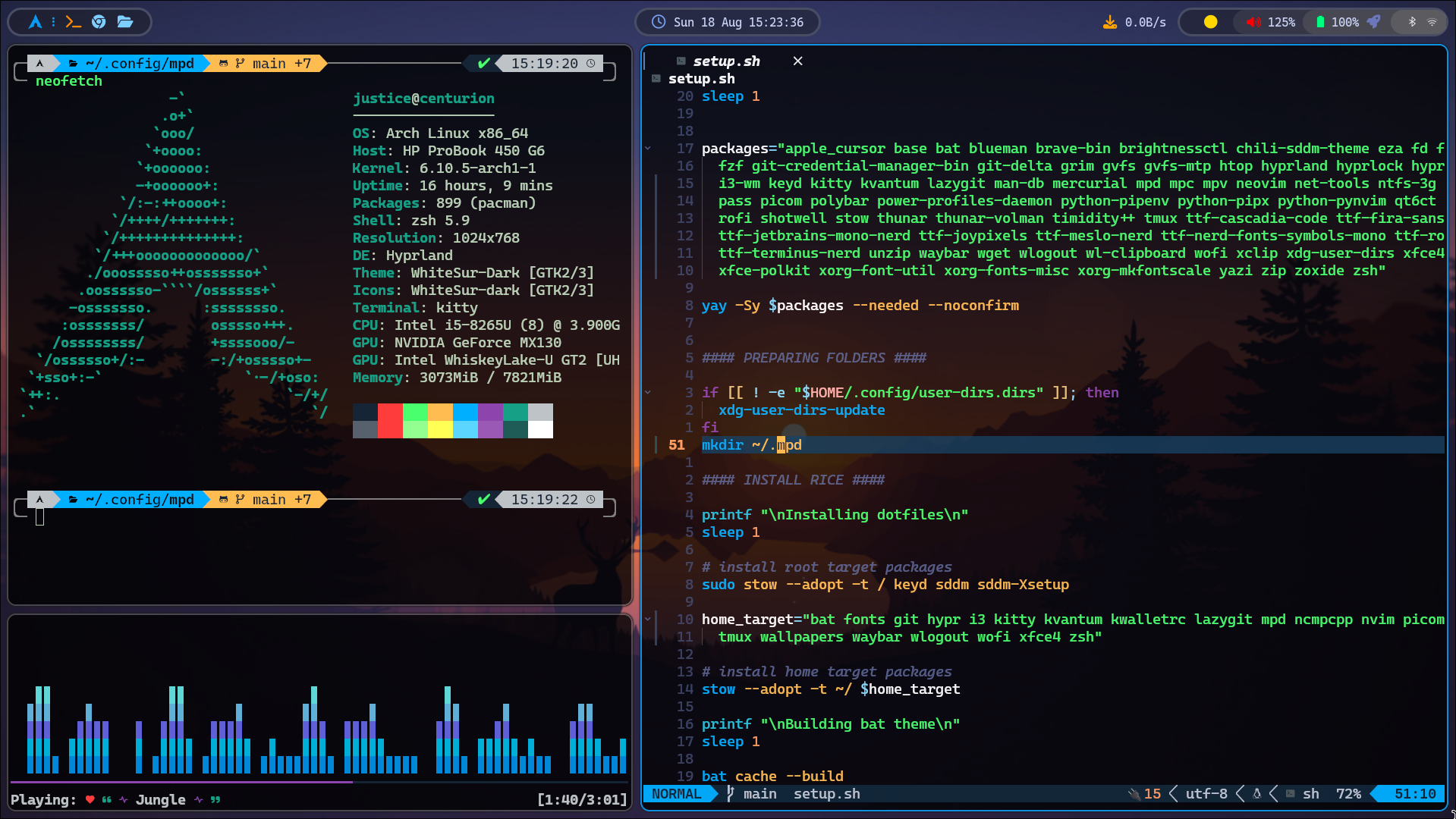Screen dimensions: 1456x819
Task: Click the folder icon in first prompt path
Action: pos(73,64)
